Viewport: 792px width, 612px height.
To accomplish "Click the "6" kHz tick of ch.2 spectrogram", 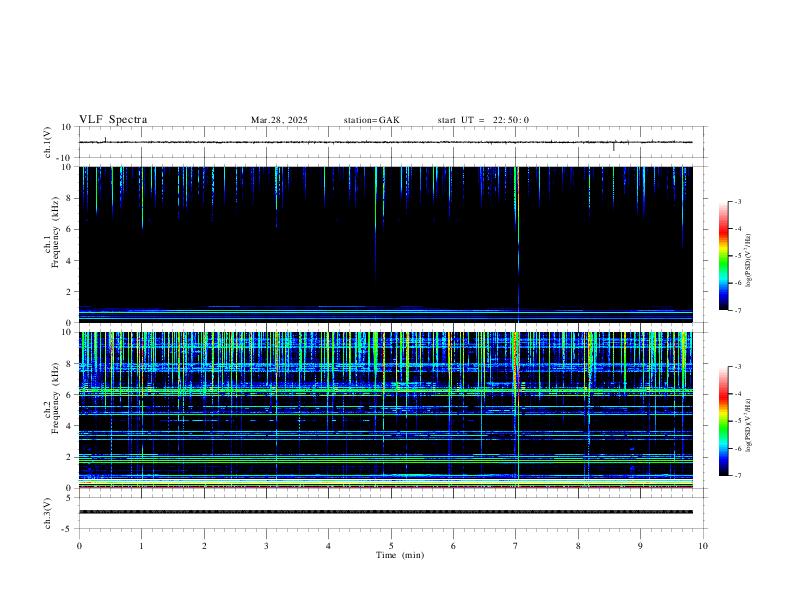I will [69, 395].
